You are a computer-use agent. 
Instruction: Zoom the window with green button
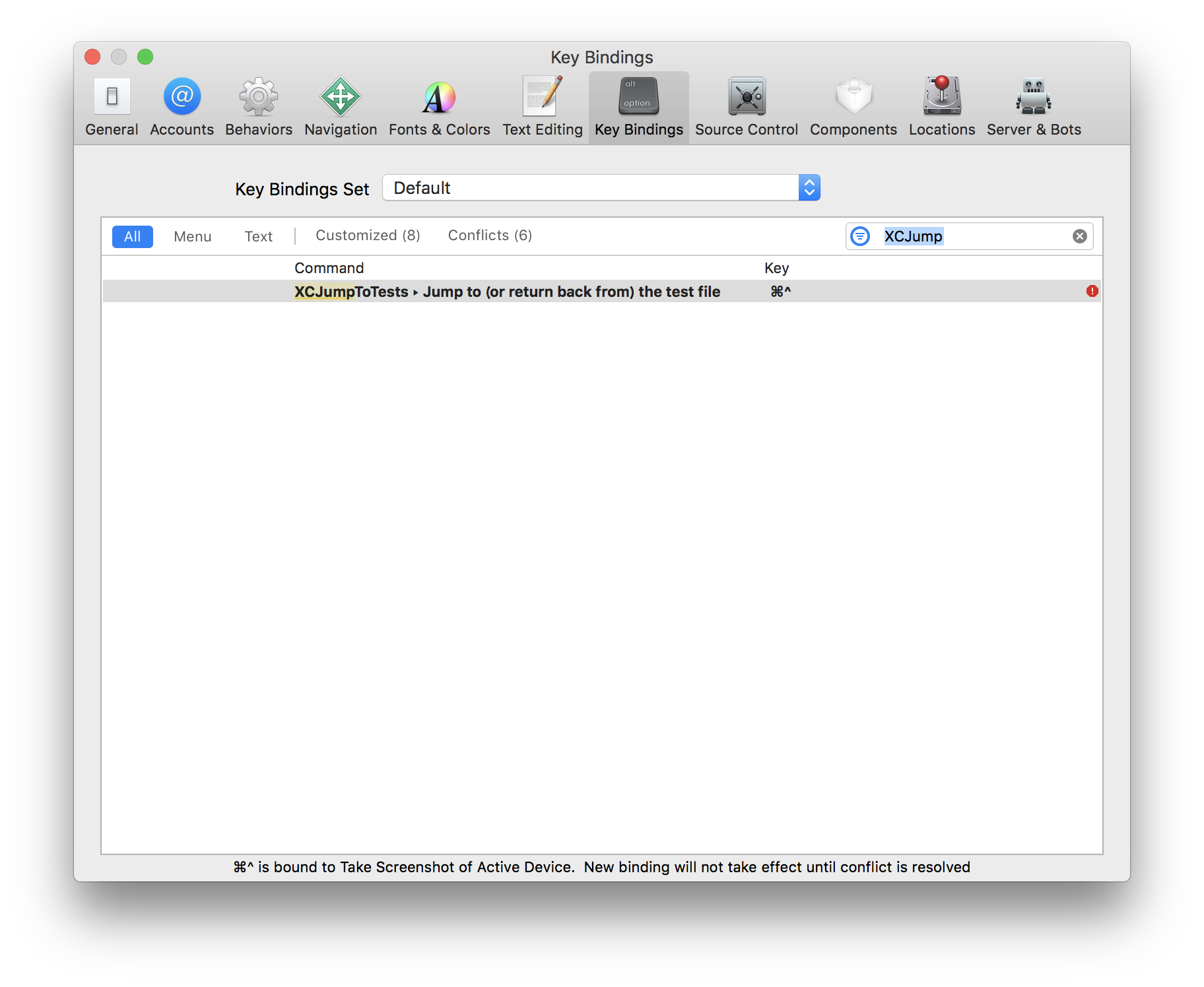point(145,57)
